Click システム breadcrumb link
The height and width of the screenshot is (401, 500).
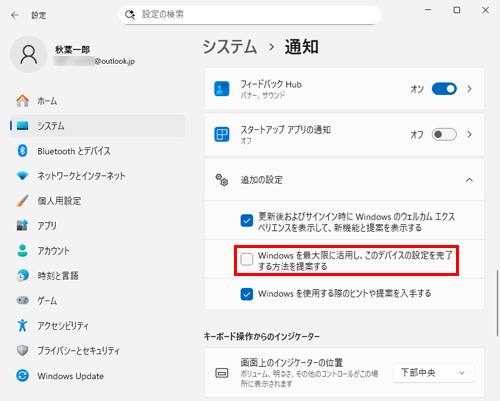click(x=230, y=46)
